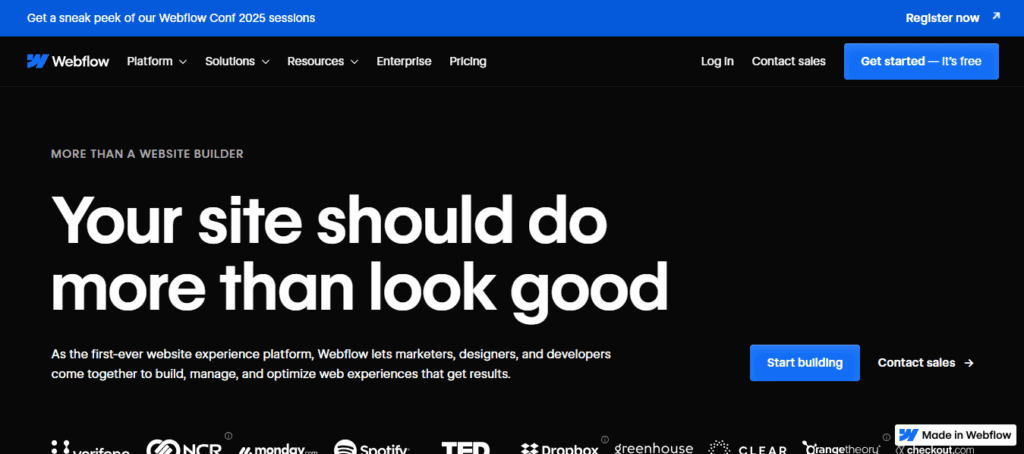Viewport: 1024px width, 454px height.
Task: Click the Dropbox logo
Action: pyautogui.click(x=559, y=448)
